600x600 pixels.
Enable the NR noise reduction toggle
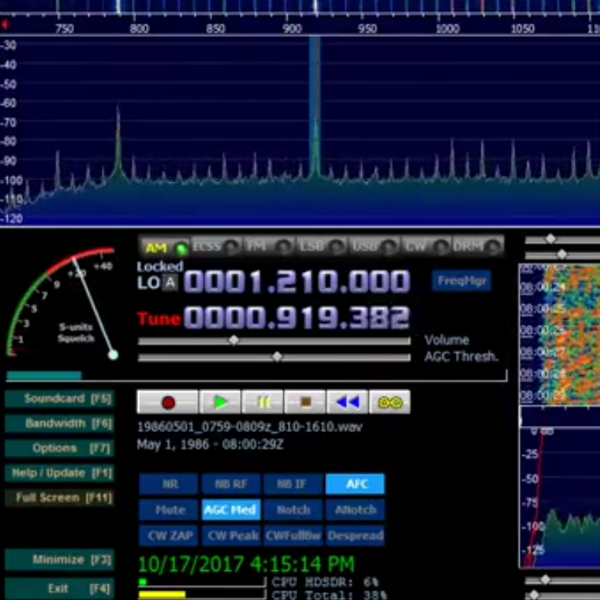pos(169,484)
